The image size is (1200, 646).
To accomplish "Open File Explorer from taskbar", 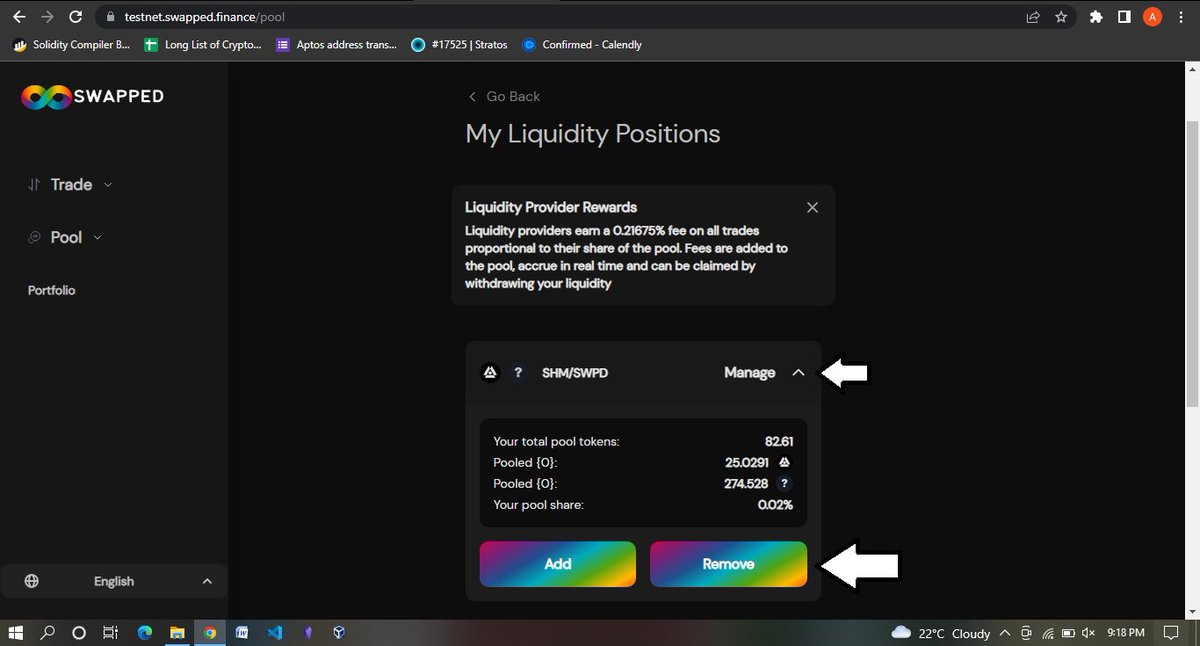I will point(177,632).
